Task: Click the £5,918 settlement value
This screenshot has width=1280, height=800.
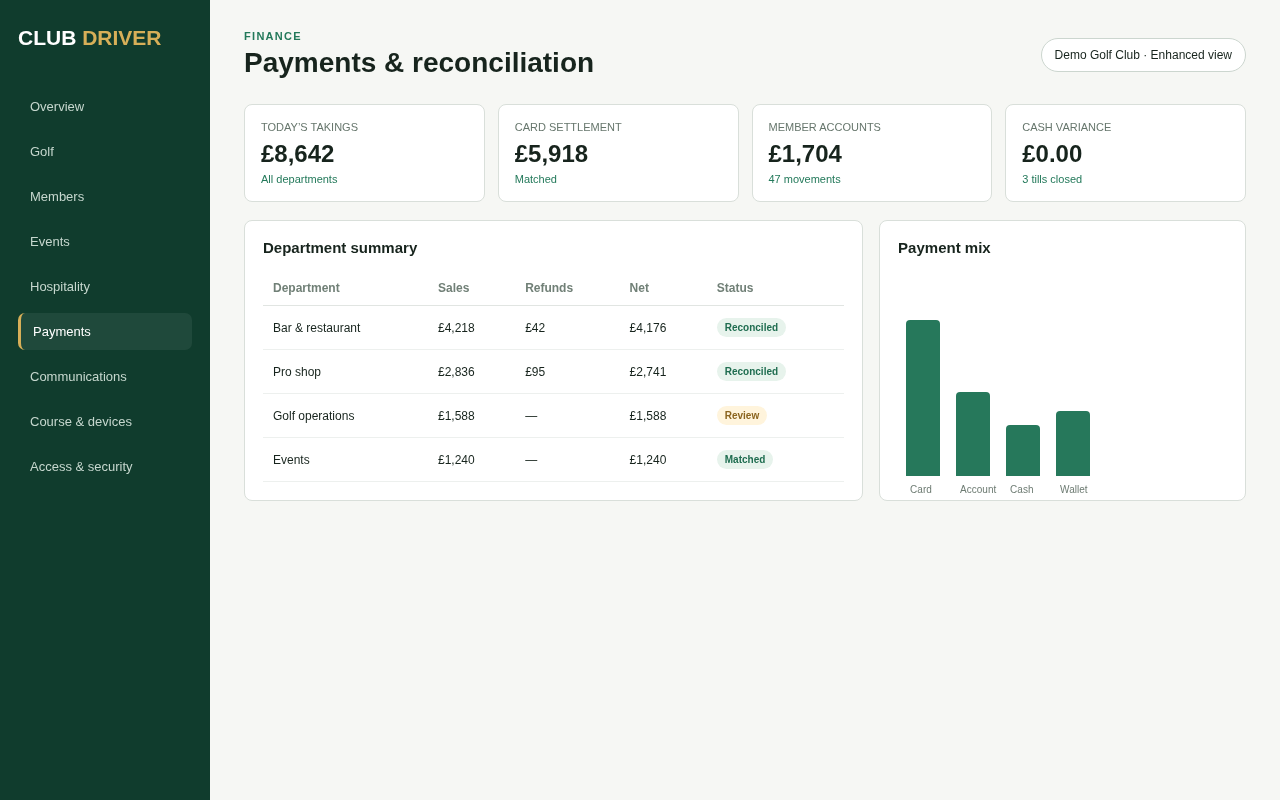Action: pos(551,154)
